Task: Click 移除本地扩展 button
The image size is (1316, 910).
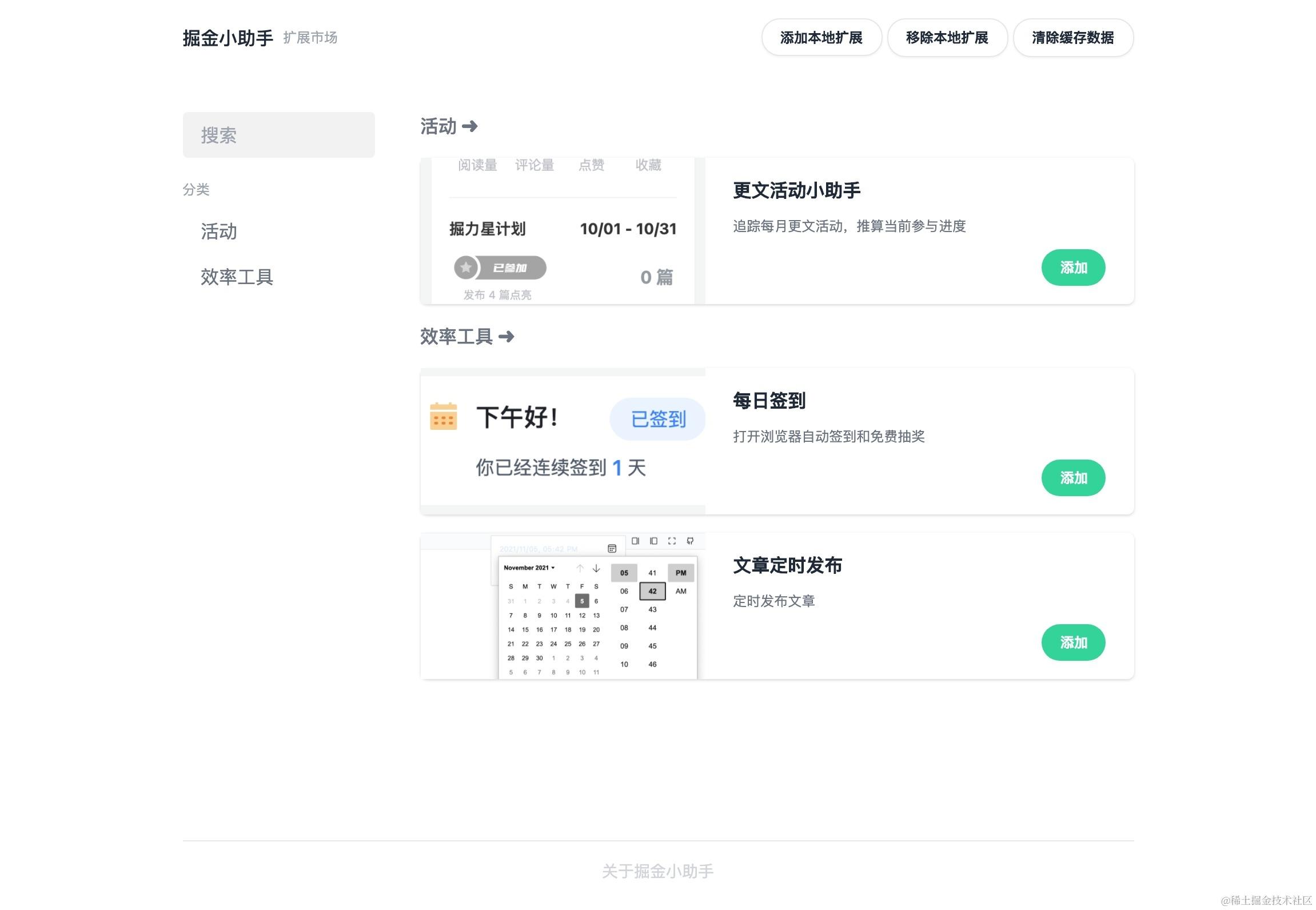Action: (x=947, y=38)
